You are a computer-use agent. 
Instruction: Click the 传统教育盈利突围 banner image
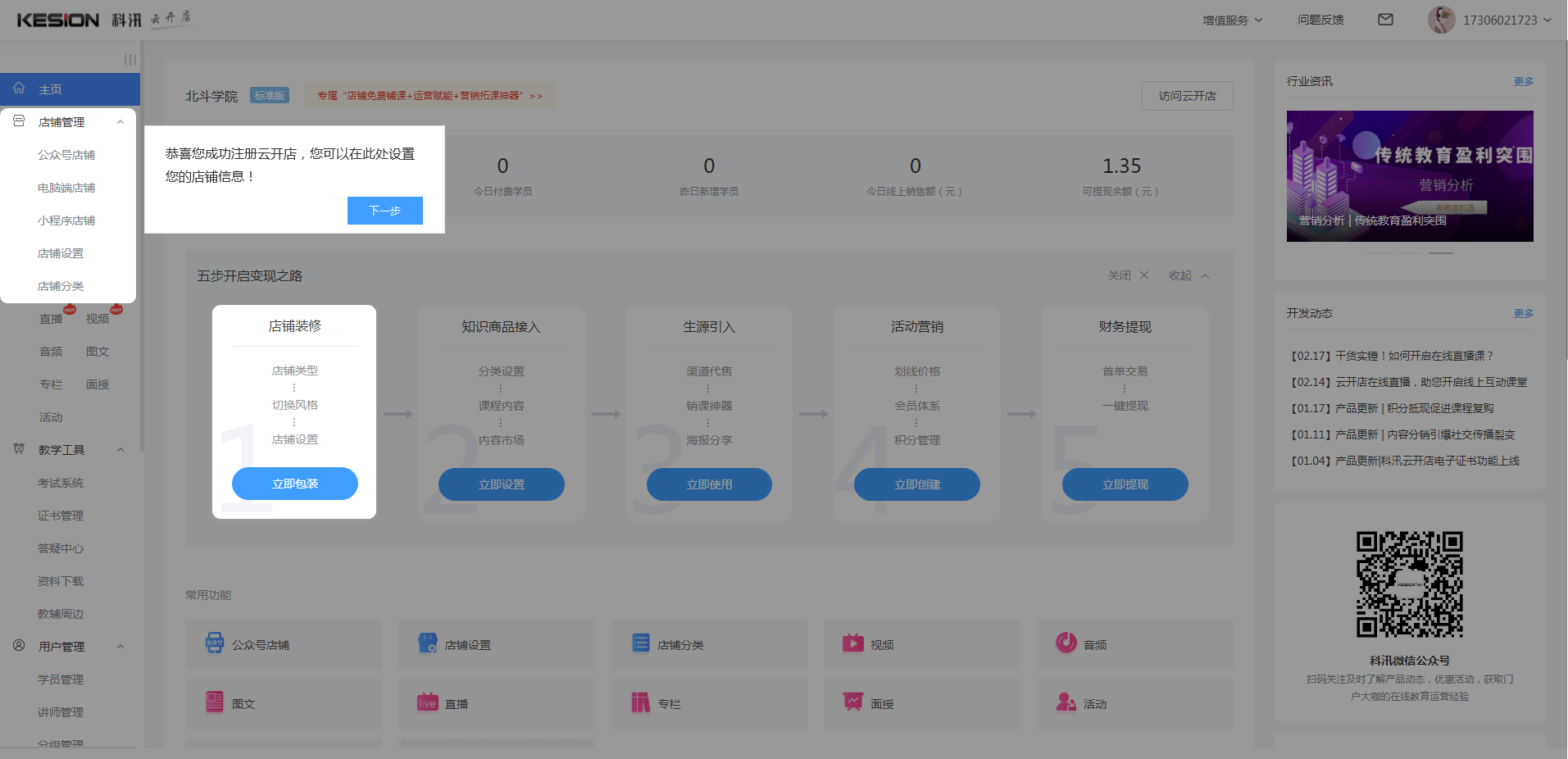1409,176
